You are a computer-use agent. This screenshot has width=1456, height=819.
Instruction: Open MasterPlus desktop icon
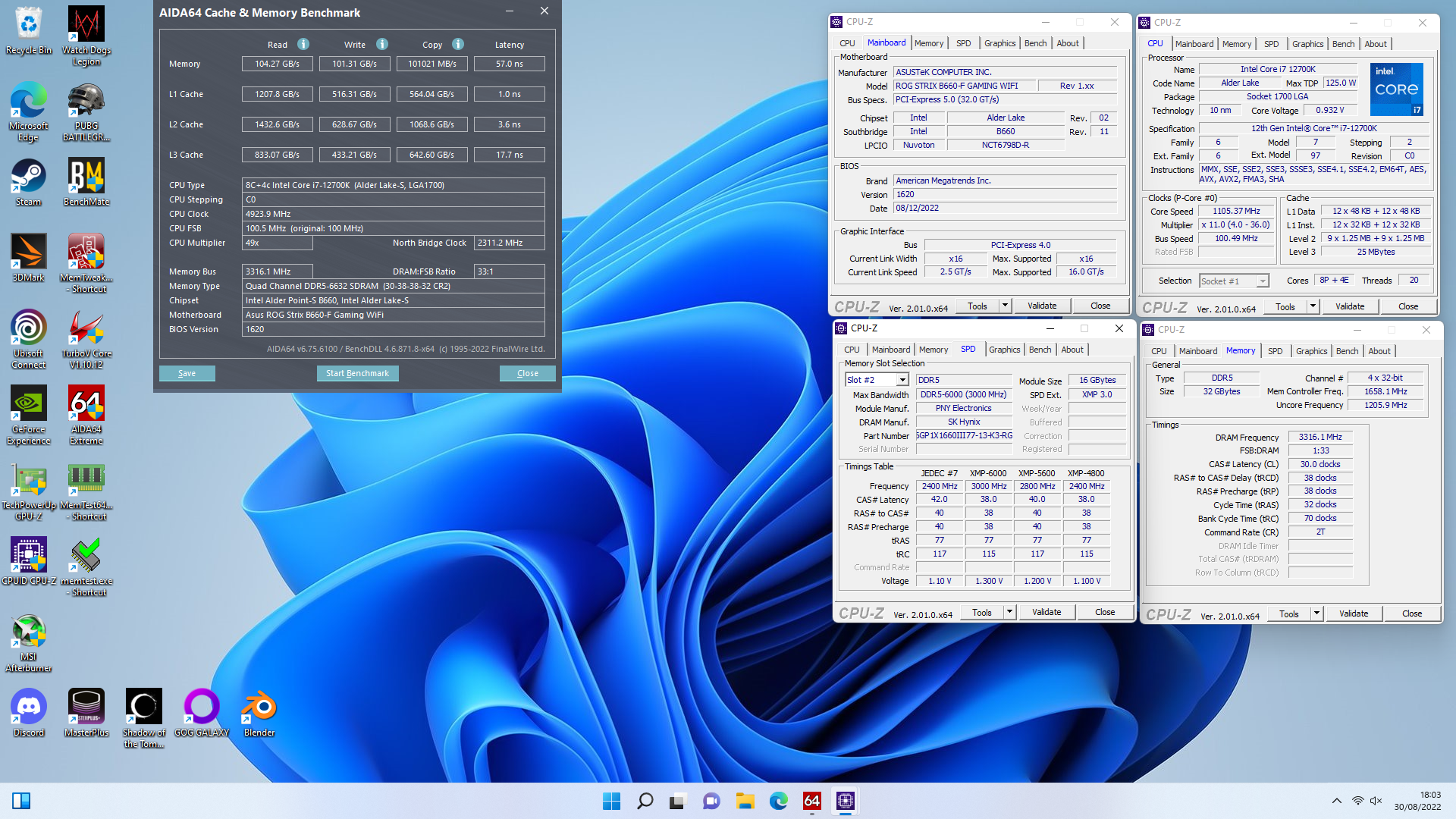pos(86,713)
